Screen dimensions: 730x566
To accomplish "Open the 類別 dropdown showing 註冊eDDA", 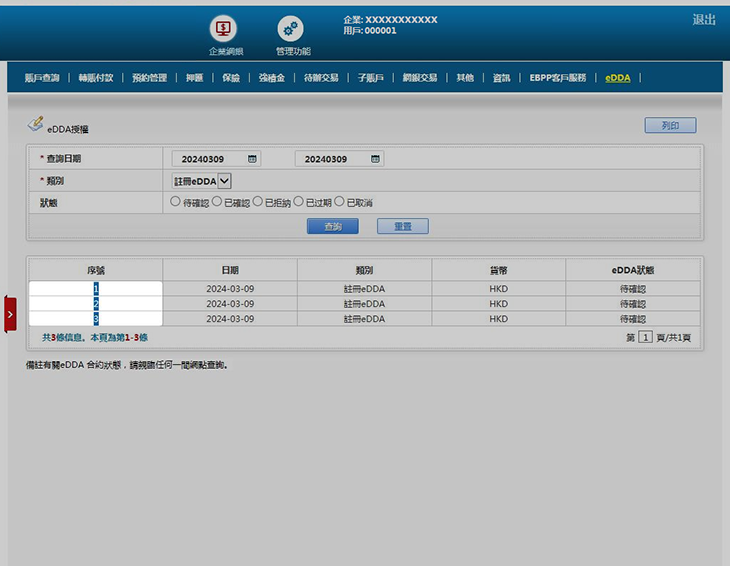I will point(202,181).
